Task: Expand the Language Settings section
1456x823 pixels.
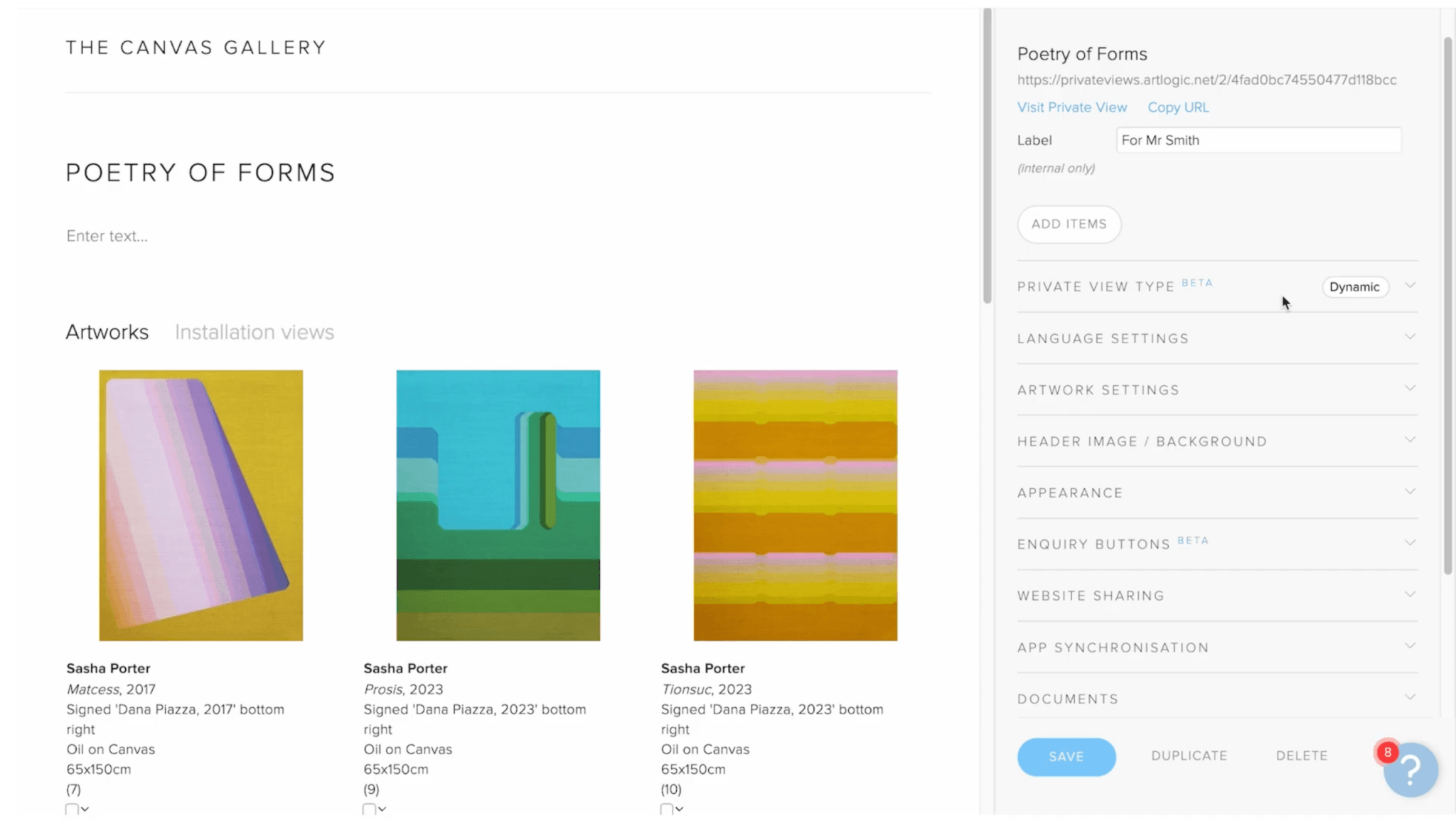Action: click(1216, 338)
